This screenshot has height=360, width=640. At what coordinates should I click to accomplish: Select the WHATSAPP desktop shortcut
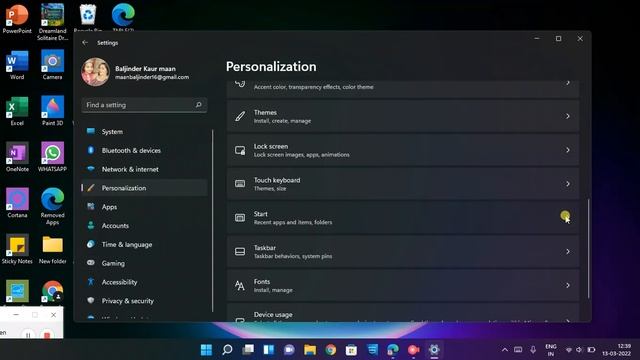pos(53,157)
